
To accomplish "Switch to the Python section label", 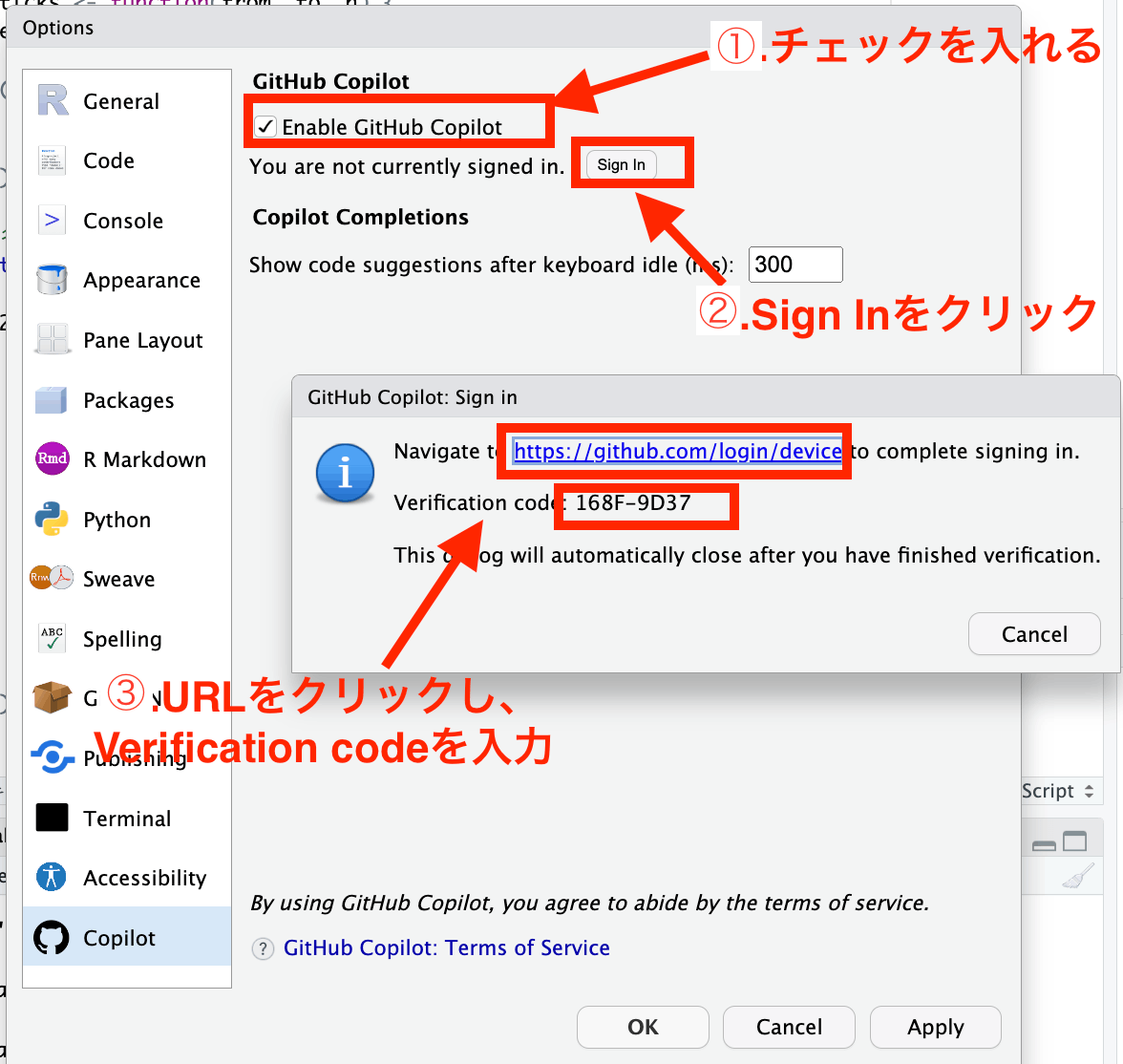I will coord(117,521).
